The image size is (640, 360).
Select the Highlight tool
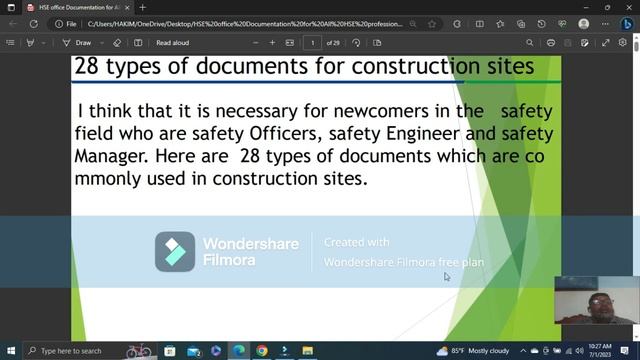[30, 42]
